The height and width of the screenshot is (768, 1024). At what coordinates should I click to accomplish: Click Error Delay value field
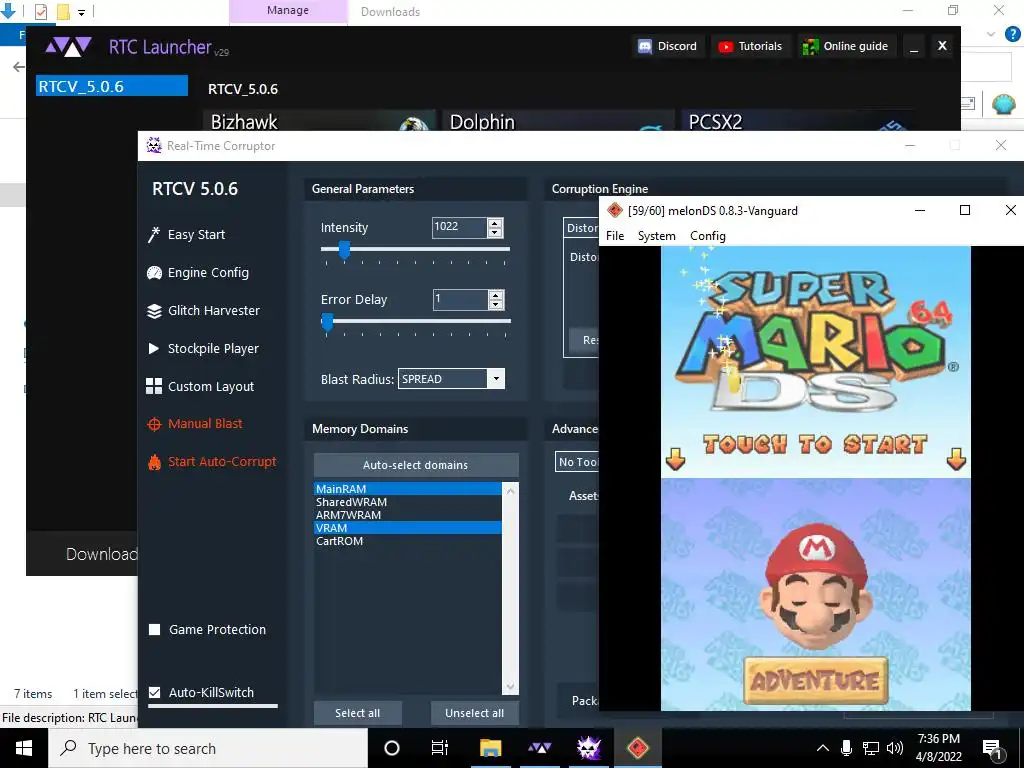(460, 300)
